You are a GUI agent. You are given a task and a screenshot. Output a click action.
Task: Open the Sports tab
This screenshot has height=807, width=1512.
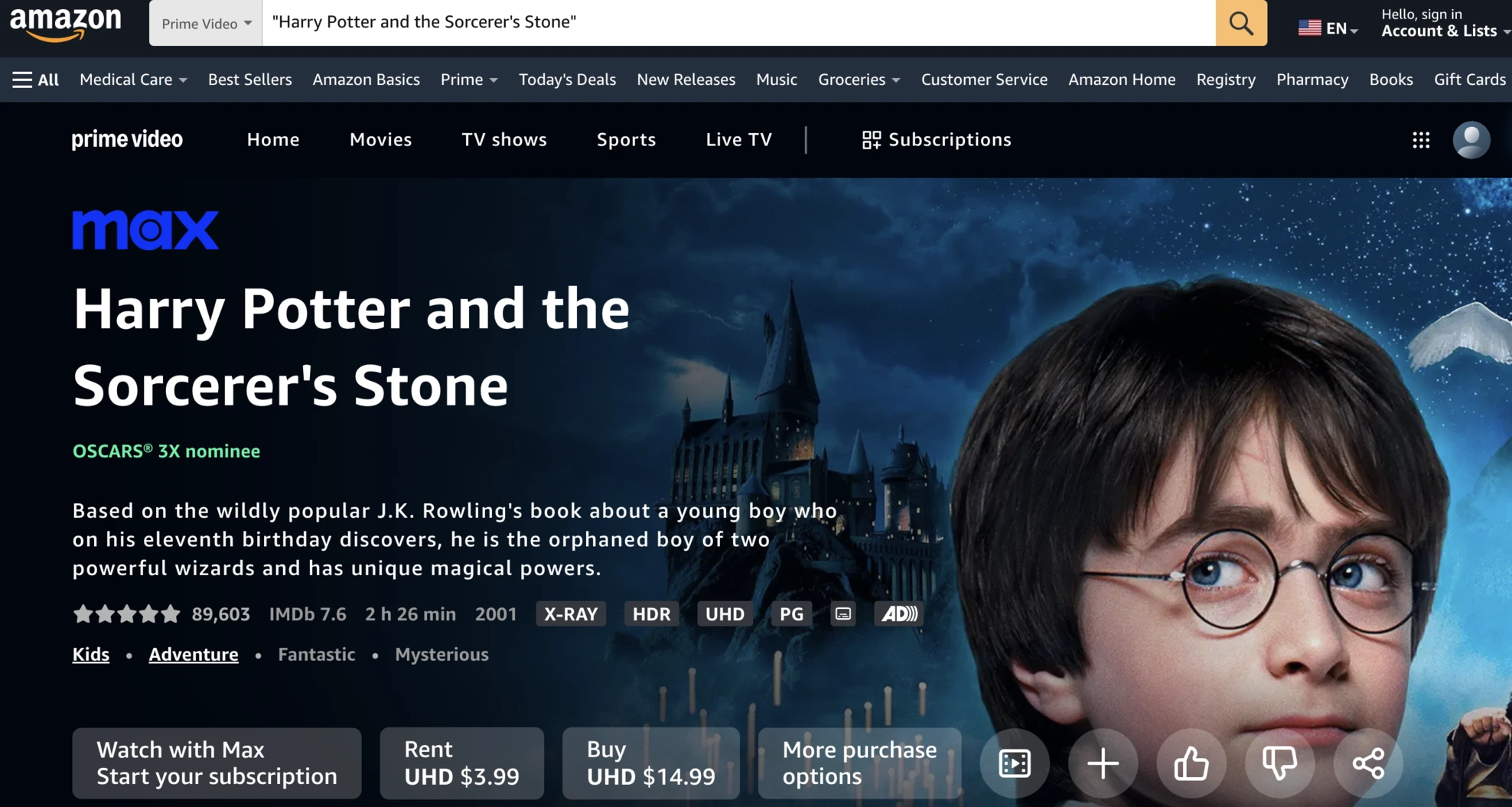[x=626, y=139]
